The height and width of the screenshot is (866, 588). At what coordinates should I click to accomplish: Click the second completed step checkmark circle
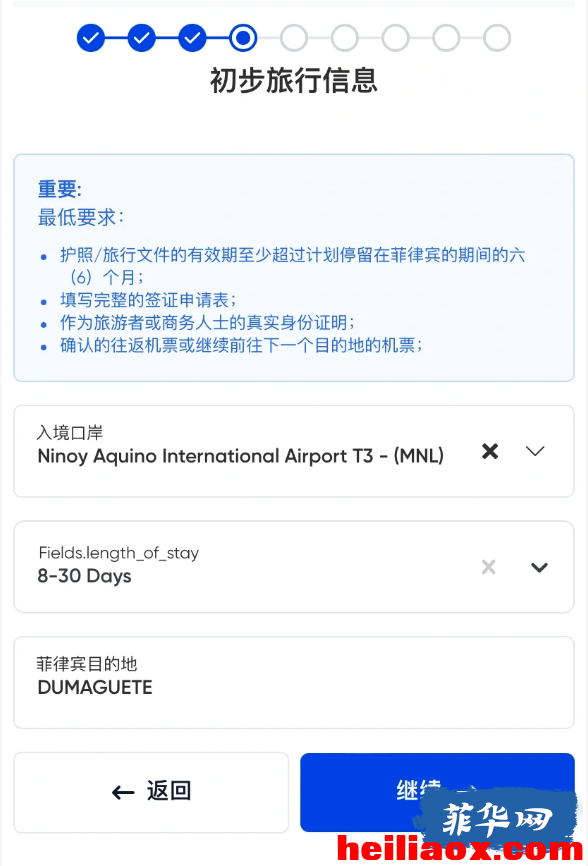pyautogui.click(x=141, y=38)
